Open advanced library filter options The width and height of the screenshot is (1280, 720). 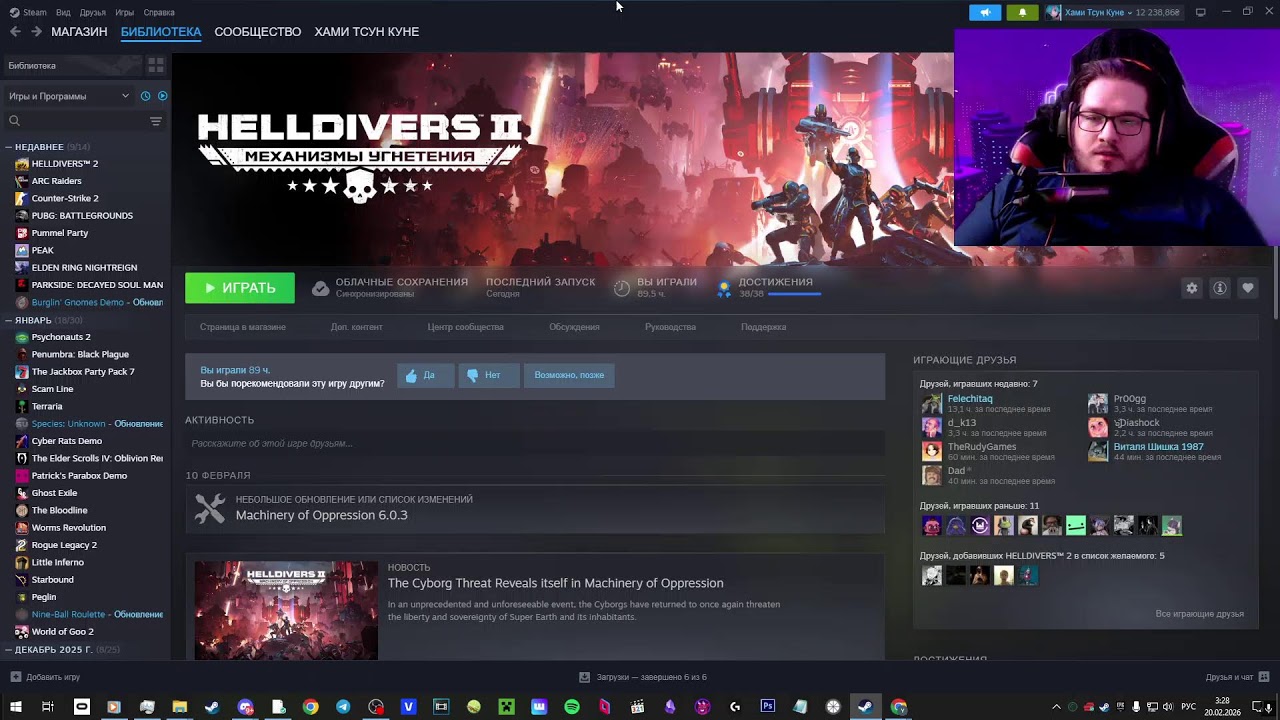click(156, 121)
